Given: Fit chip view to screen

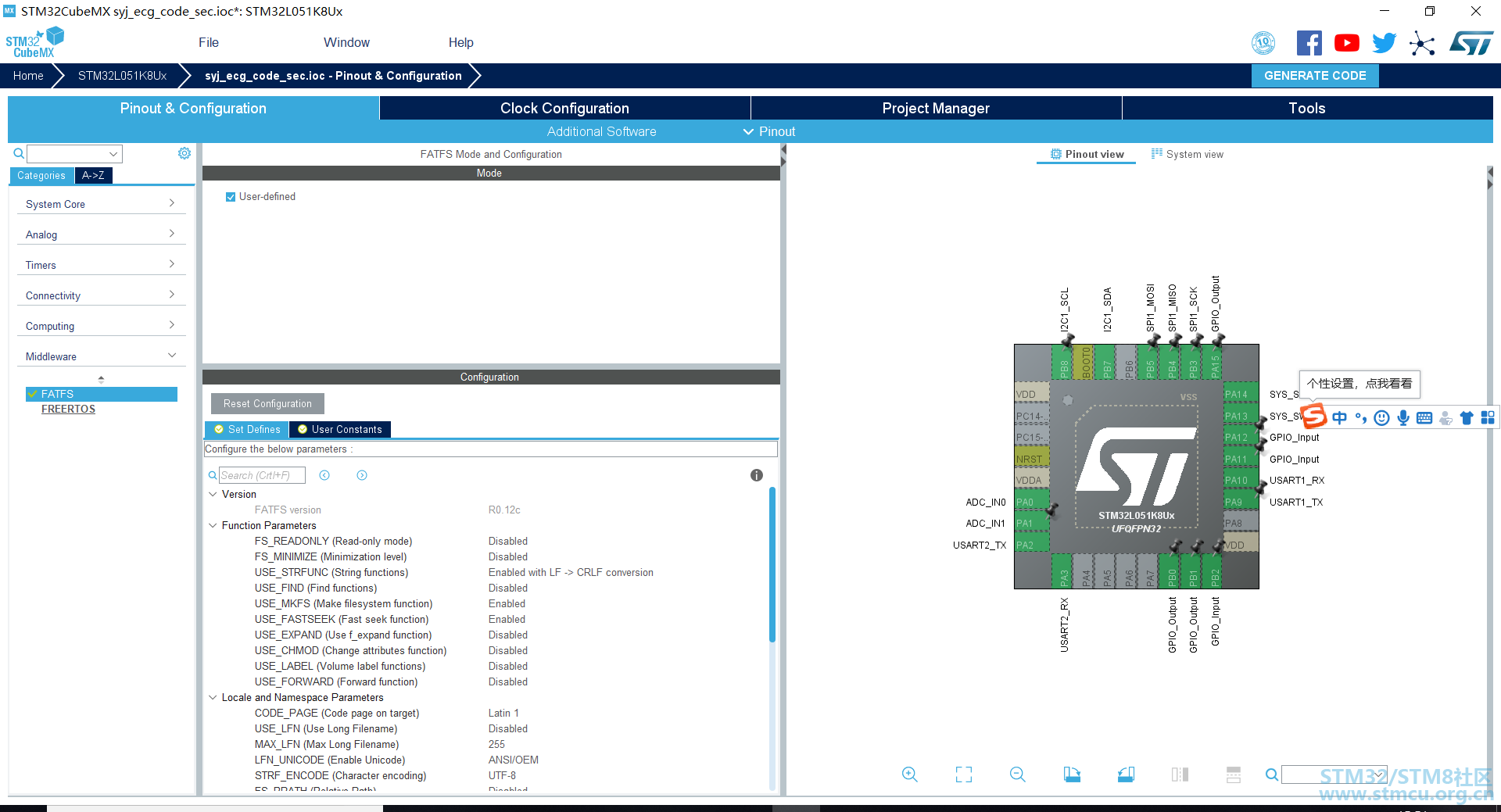Looking at the screenshot, I should pyautogui.click(x=964, y=774).
